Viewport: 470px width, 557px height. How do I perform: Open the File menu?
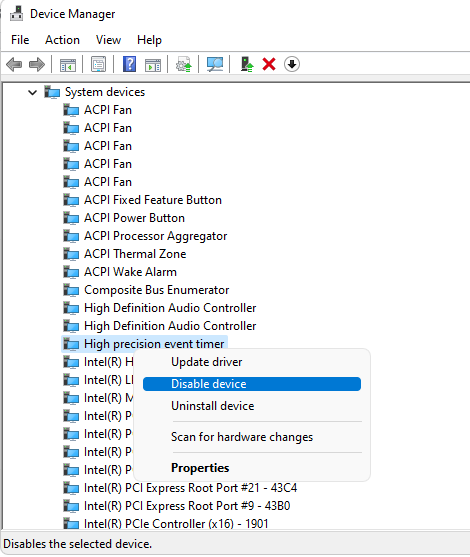point(20,40)
